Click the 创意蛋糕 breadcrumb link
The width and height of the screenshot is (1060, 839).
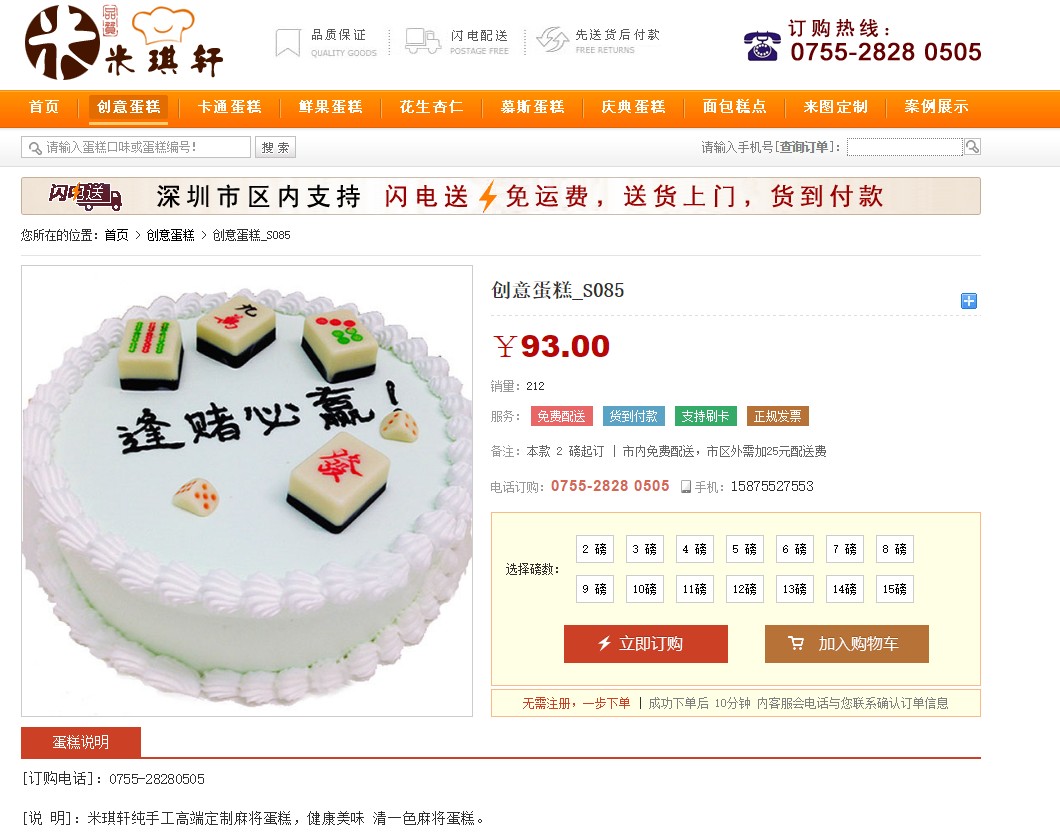[170, 235]
